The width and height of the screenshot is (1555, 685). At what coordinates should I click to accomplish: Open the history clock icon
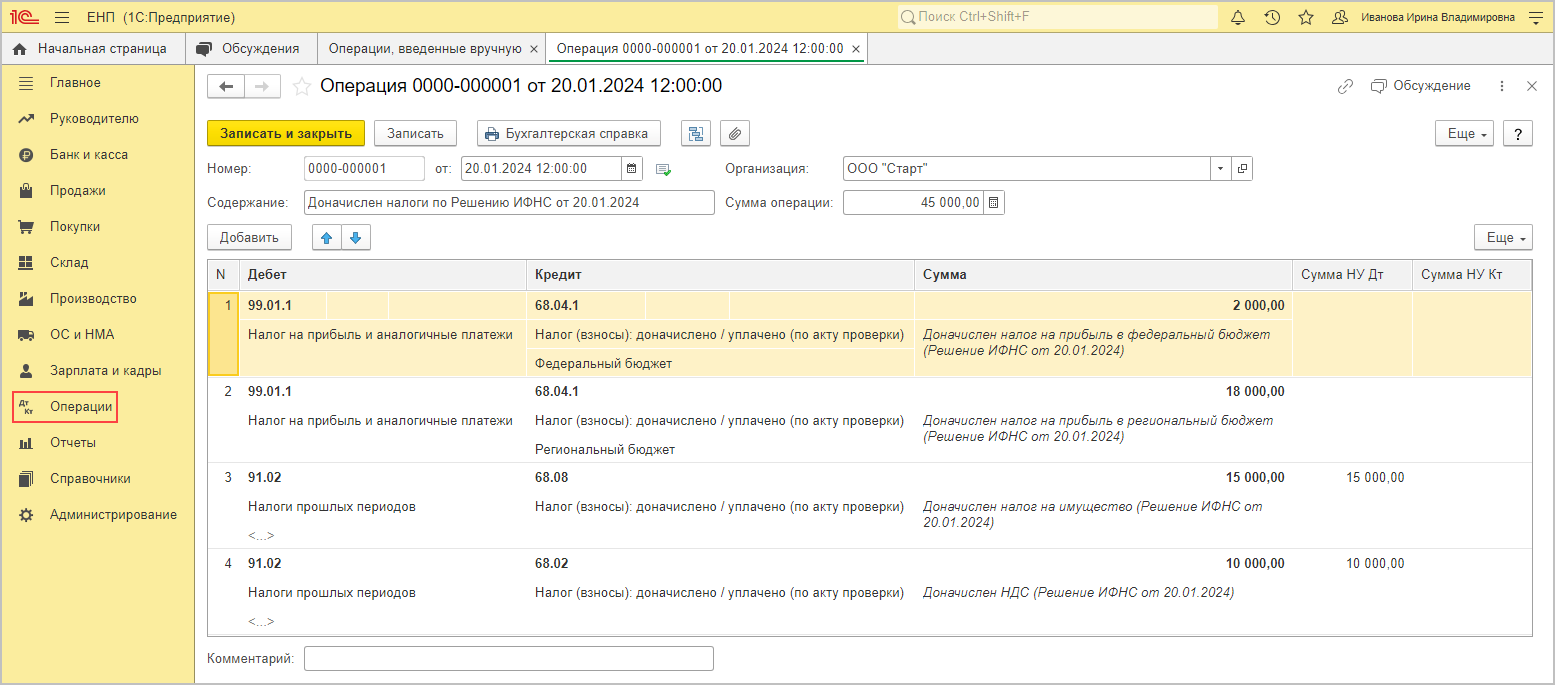coord(1272,17)
